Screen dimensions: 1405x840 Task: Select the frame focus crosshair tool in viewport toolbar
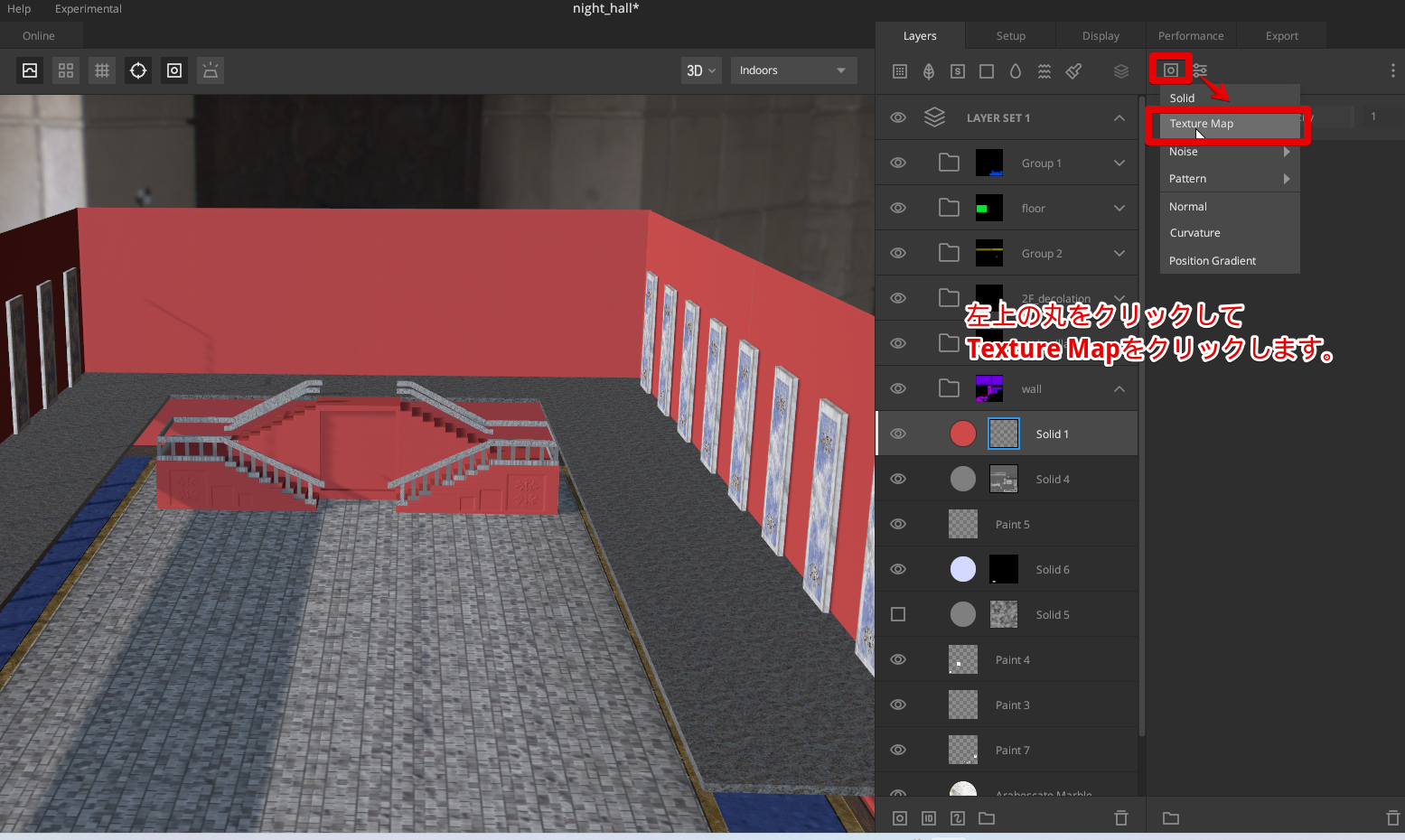(x=137, y=70)
